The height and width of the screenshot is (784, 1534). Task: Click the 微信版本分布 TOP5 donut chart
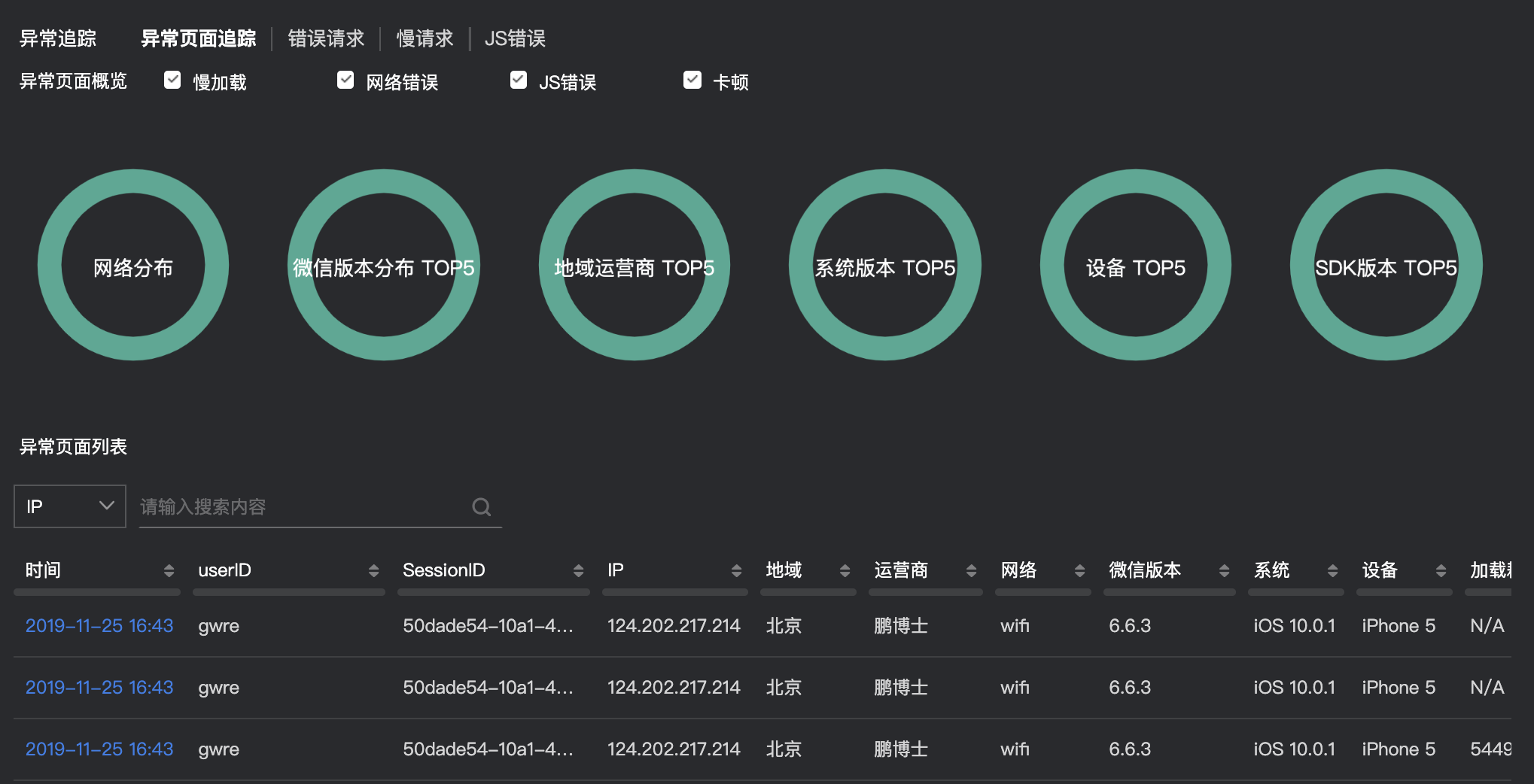pos(384,265)
